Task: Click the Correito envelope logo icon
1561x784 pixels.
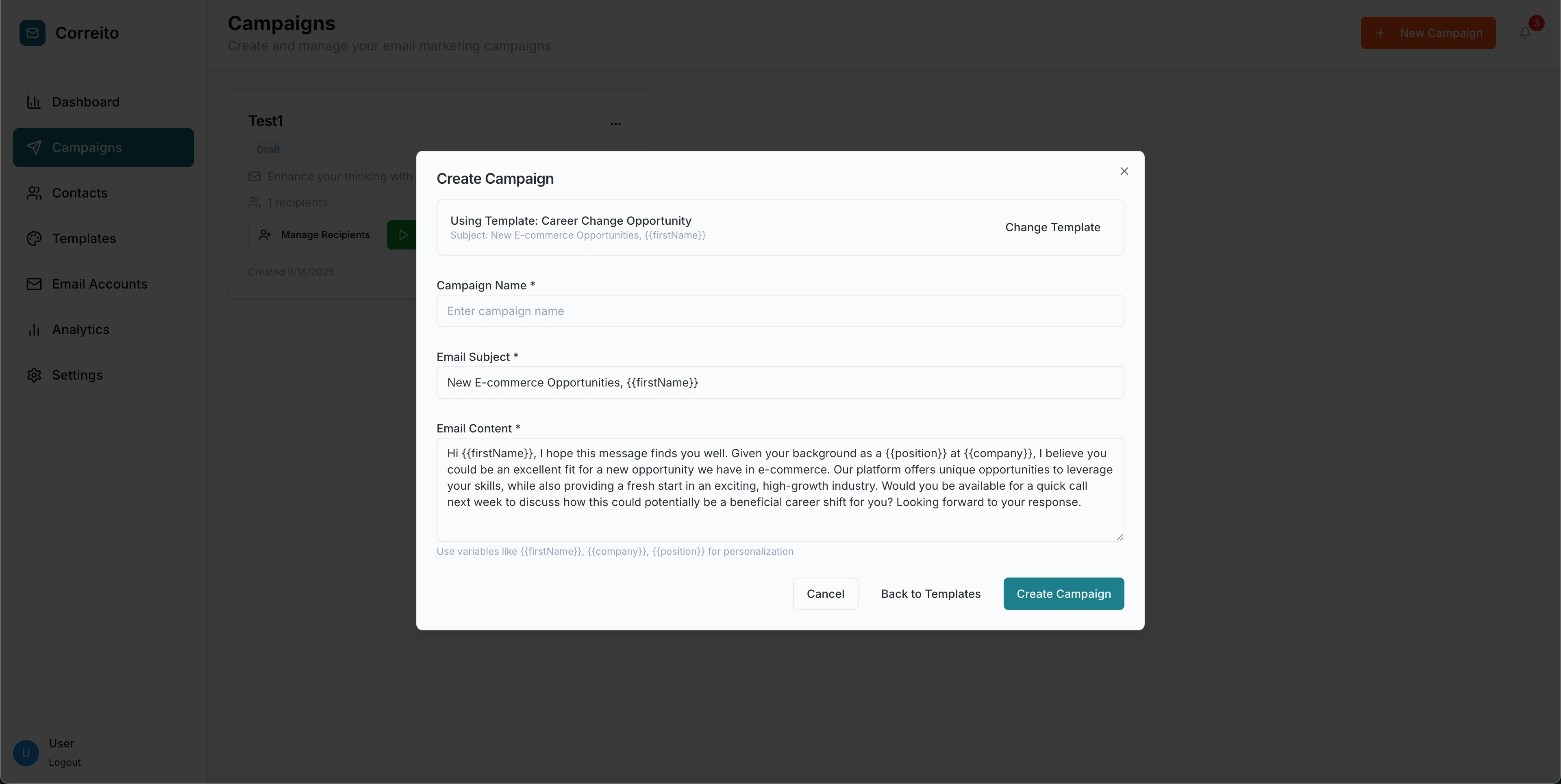Action: pyautogui.click(x=32, y=33)
